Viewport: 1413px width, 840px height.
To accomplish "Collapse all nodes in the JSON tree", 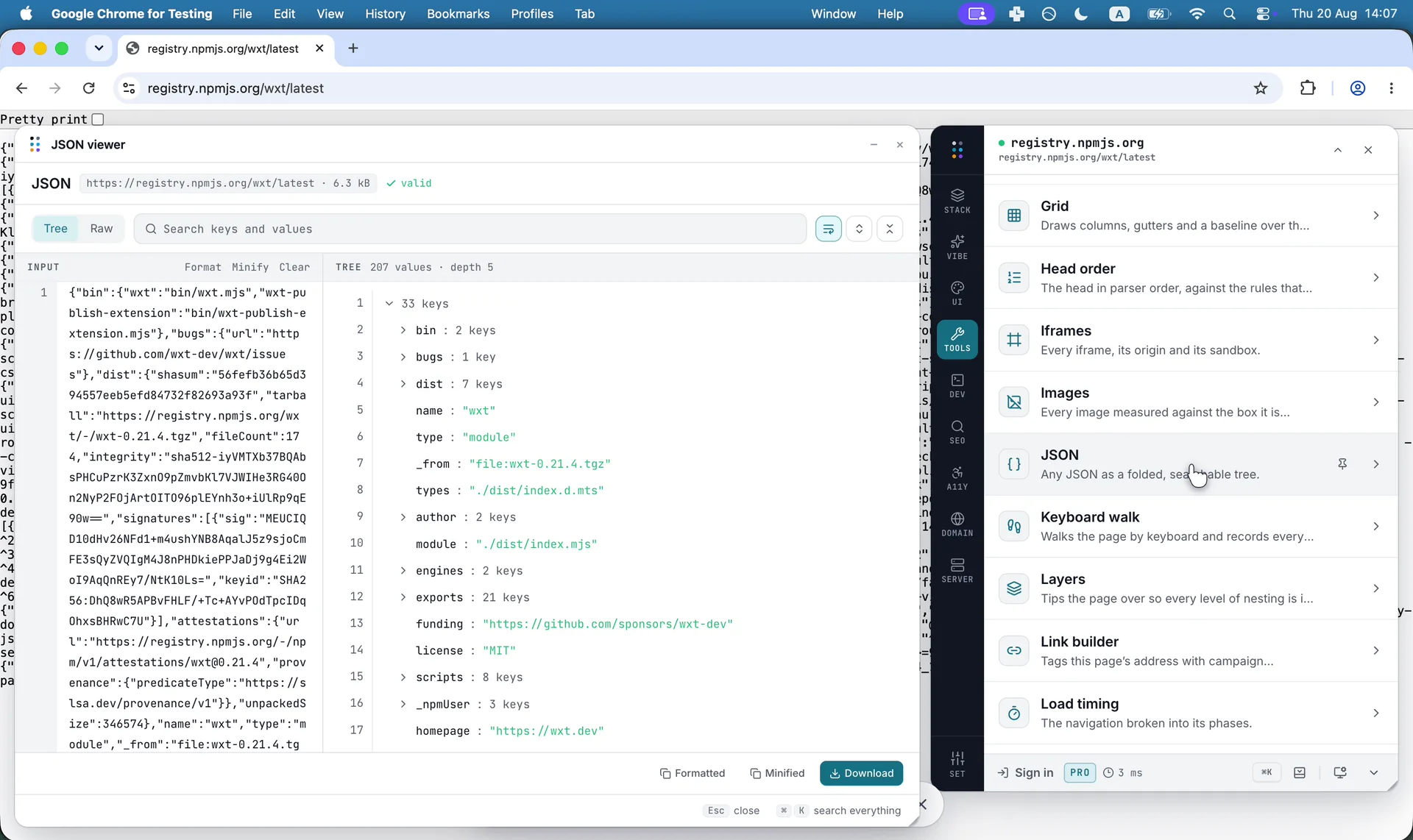I will click(x=890, y=229).
